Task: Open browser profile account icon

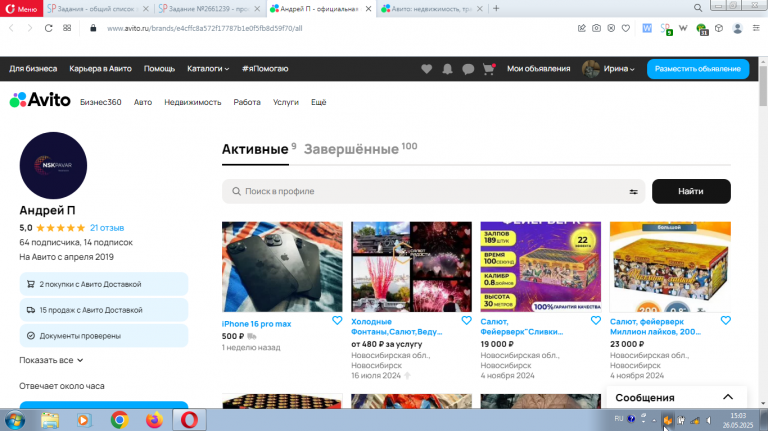Action: point(737,28)
